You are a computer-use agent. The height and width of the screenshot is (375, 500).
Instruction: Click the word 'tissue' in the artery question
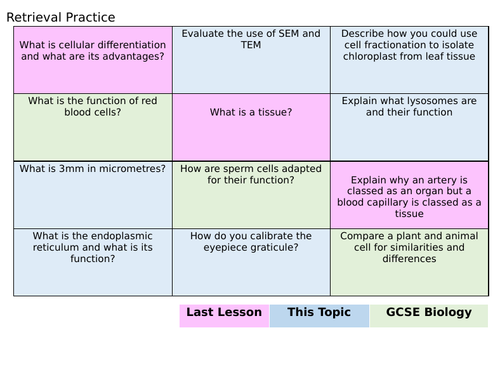[x=409, y=214]
